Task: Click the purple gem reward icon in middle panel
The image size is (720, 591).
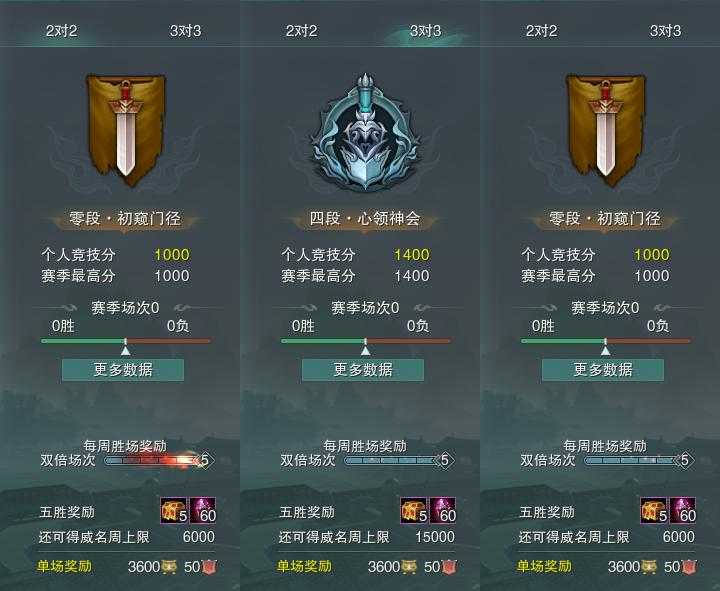Action: (x=443, y=511)
